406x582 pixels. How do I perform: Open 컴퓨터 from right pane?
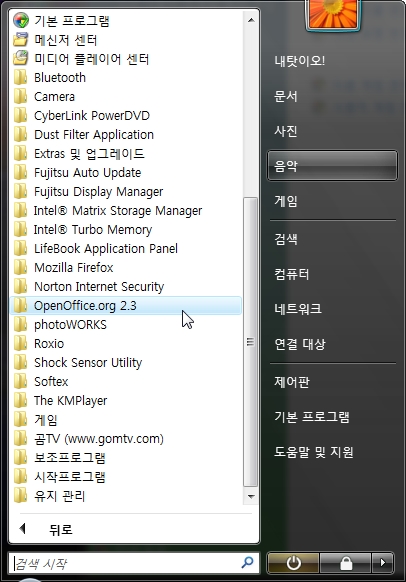tap(291, 274)
